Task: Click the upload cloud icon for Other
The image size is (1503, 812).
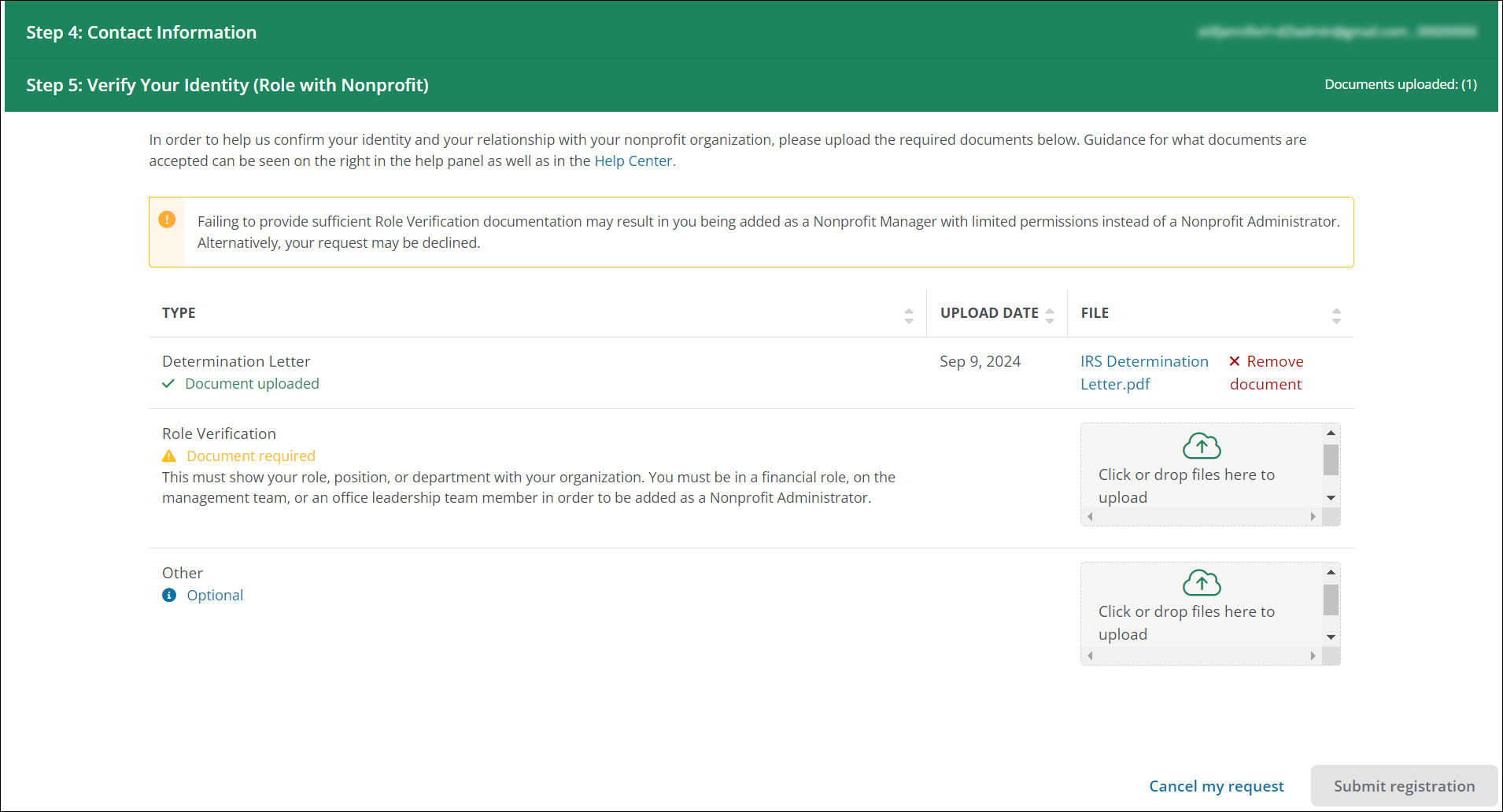Action: [x=1202, y=583]
